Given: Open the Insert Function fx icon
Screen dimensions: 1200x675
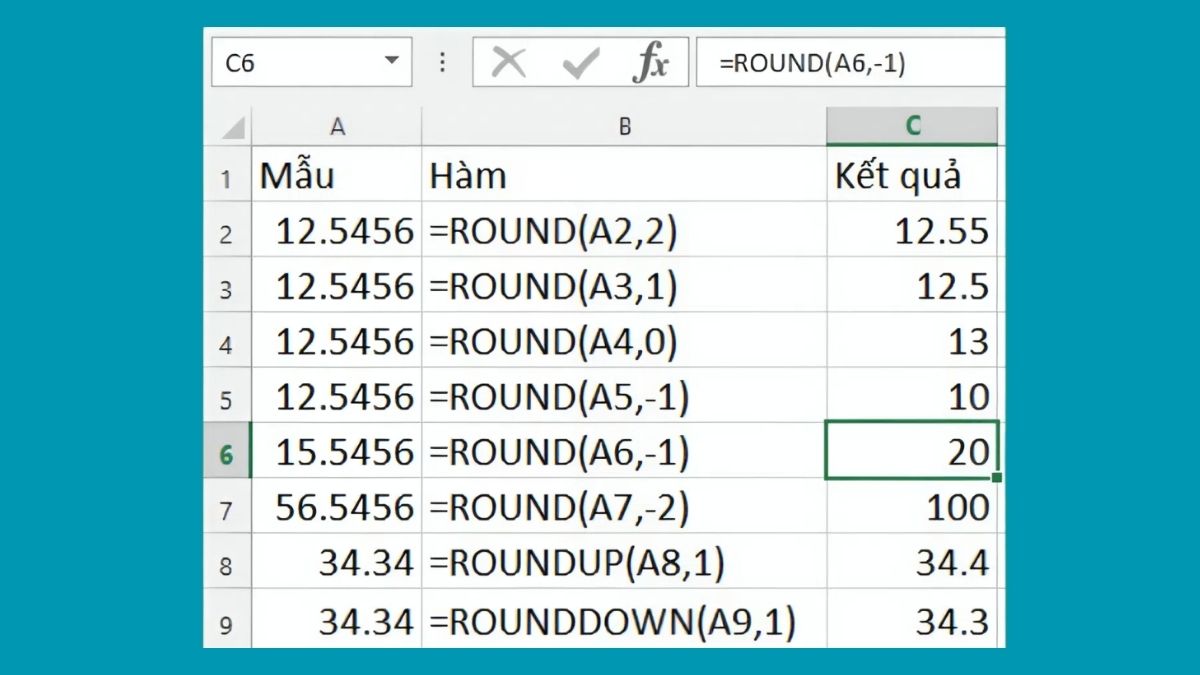Looking at the screenshot, I should (x=651, y=63).
